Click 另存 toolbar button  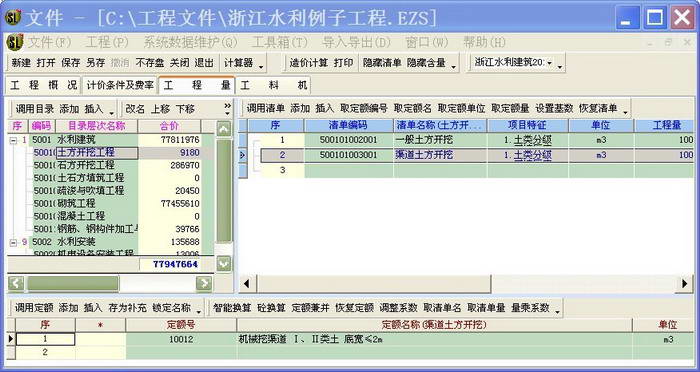[96, 63]
